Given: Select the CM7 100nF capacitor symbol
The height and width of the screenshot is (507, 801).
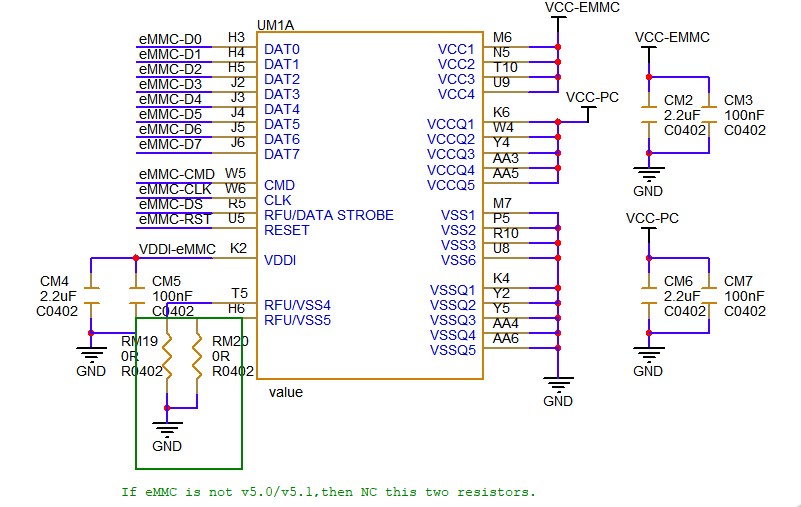Looking at the screenshot, I should (708, 295).
